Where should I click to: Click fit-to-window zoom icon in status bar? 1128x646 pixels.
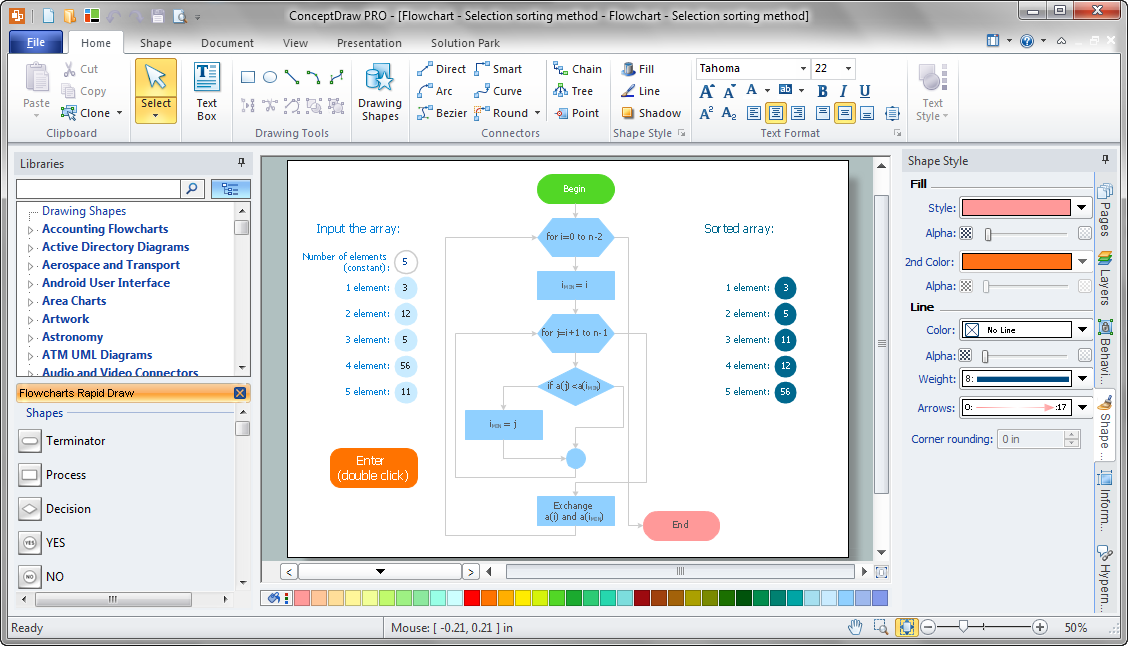click(x=906, y=627)
